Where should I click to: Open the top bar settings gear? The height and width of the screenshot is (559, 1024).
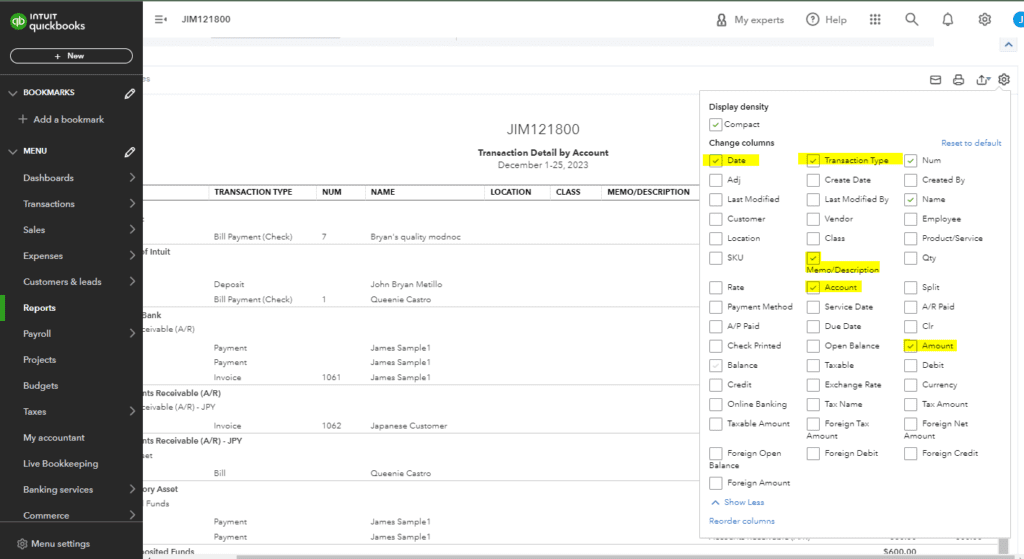985,20
